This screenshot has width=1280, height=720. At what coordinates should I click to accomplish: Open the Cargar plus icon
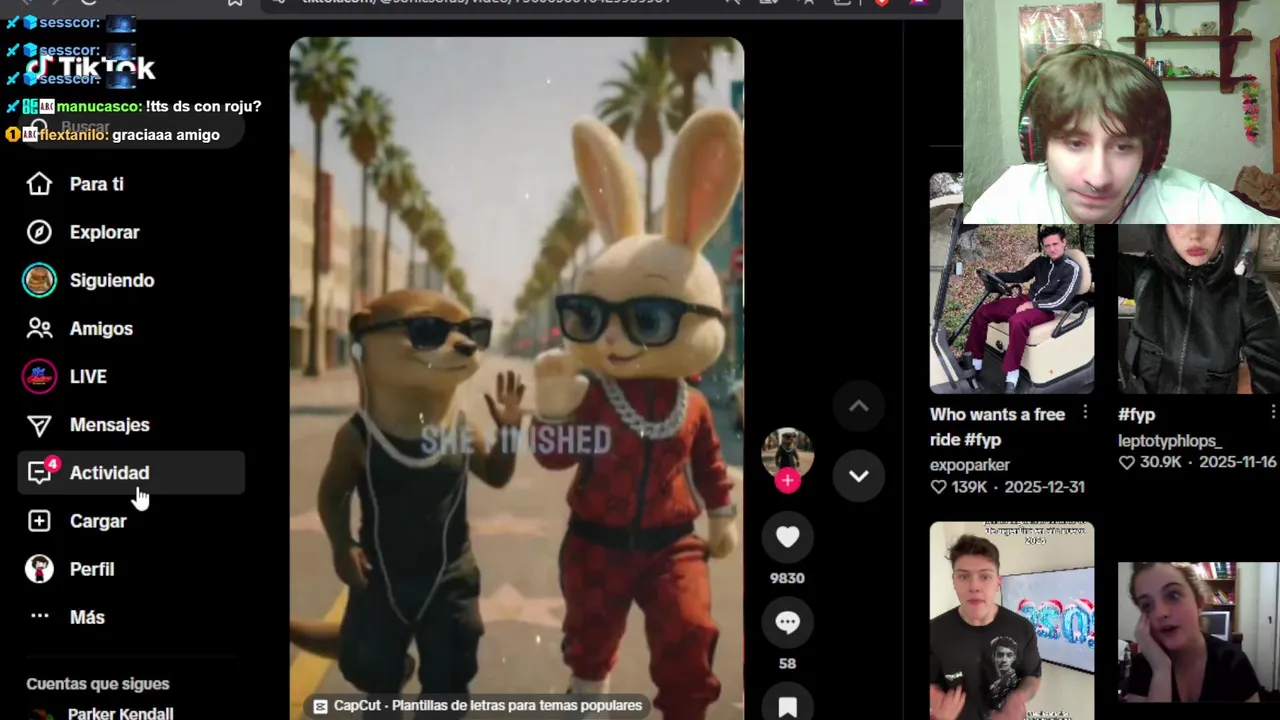(39, 521)
